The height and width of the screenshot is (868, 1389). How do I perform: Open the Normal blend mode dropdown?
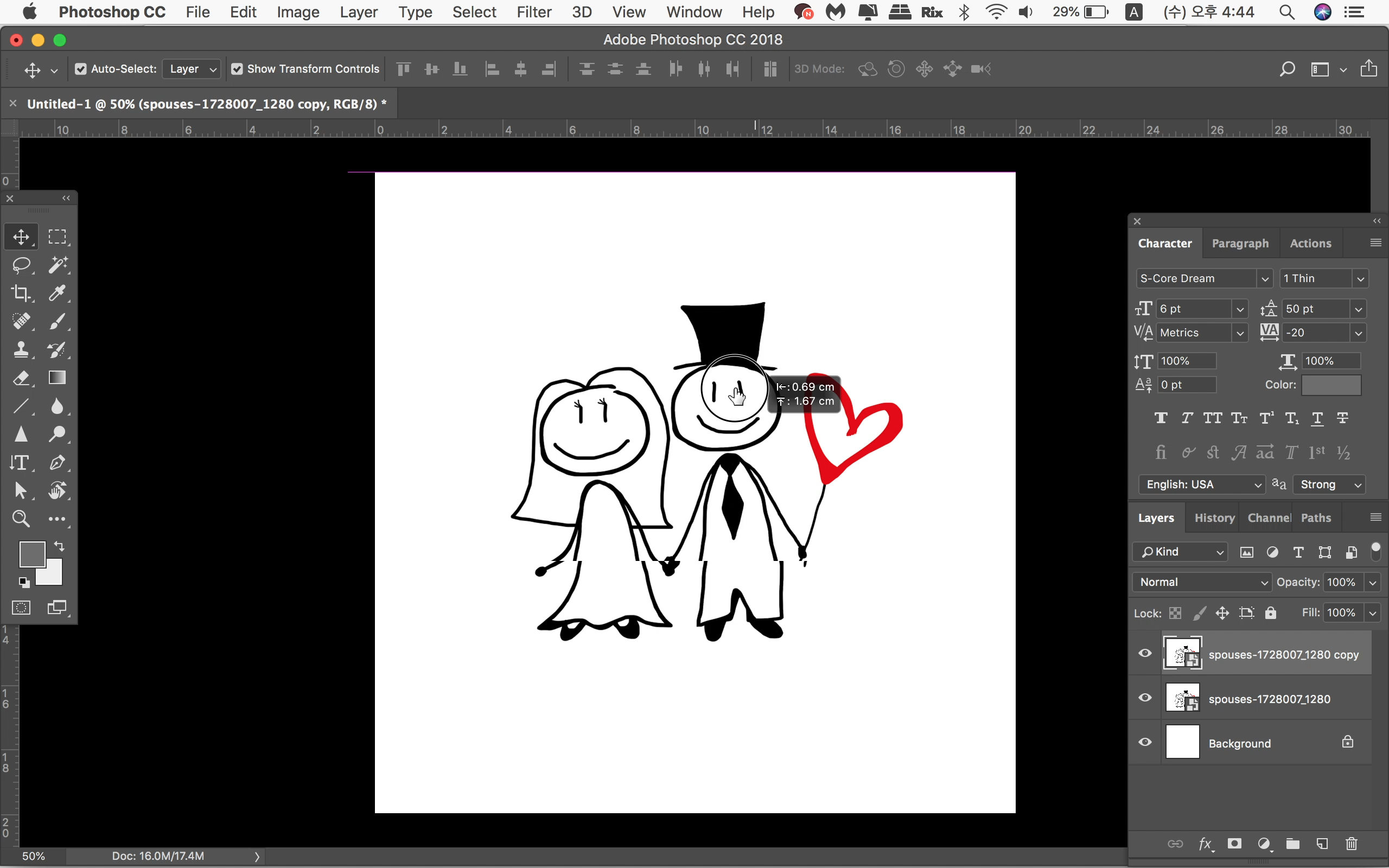1202,582
